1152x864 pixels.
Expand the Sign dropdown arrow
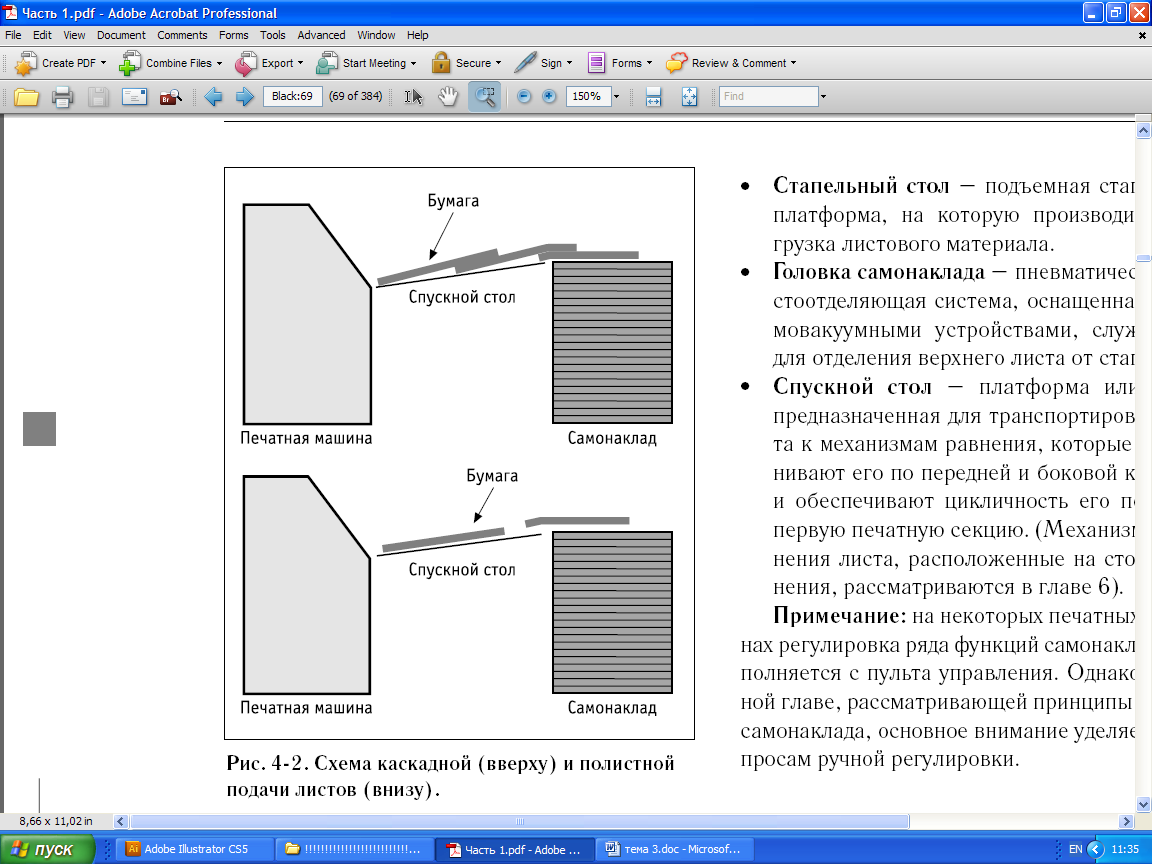coord(569,63)
